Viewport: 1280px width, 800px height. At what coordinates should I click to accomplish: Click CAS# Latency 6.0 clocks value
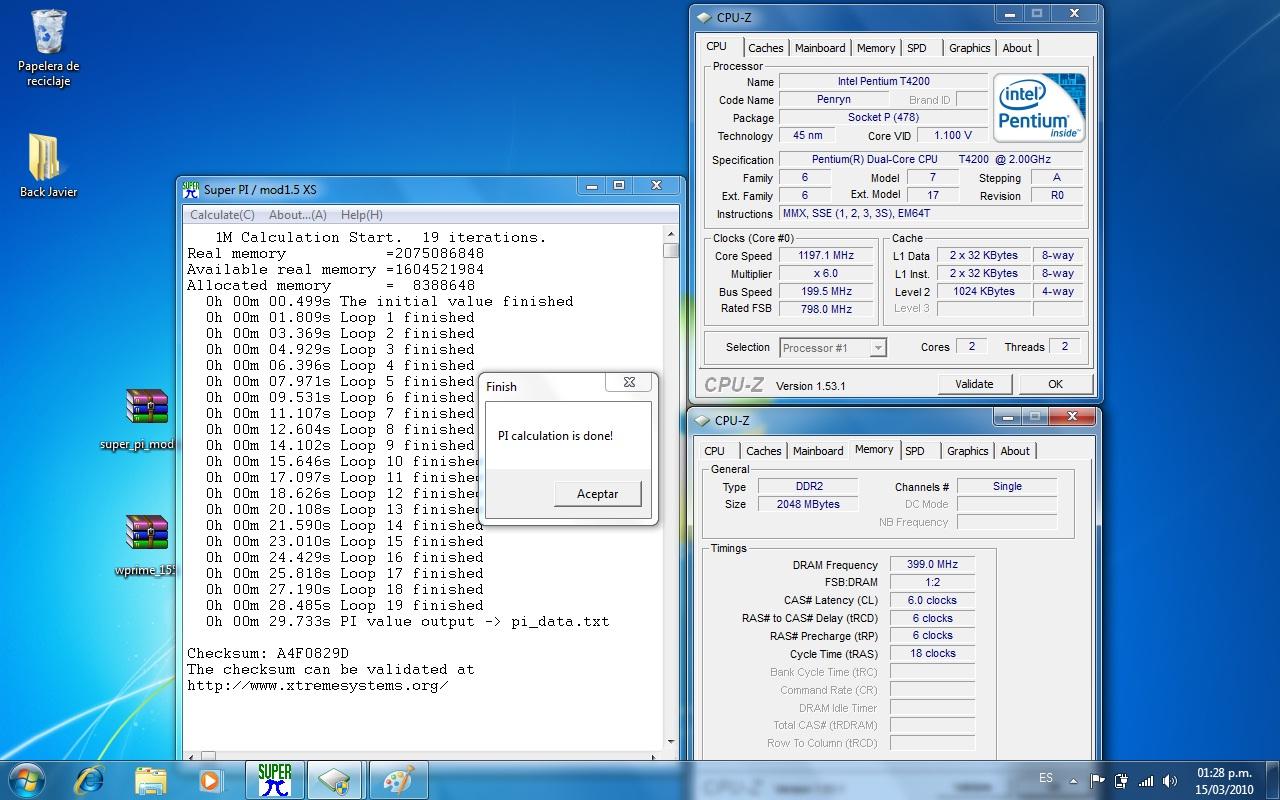click(x=932, y=600)
